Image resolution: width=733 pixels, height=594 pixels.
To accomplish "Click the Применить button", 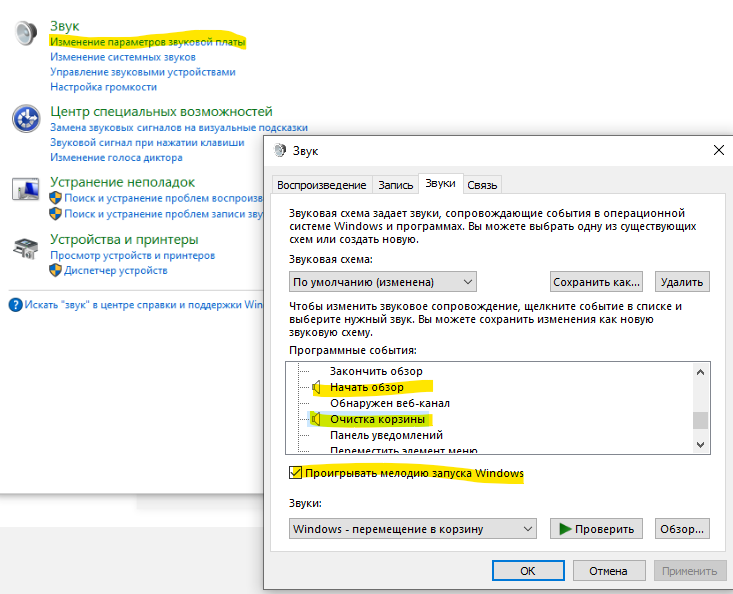I will tap(690, 571).
